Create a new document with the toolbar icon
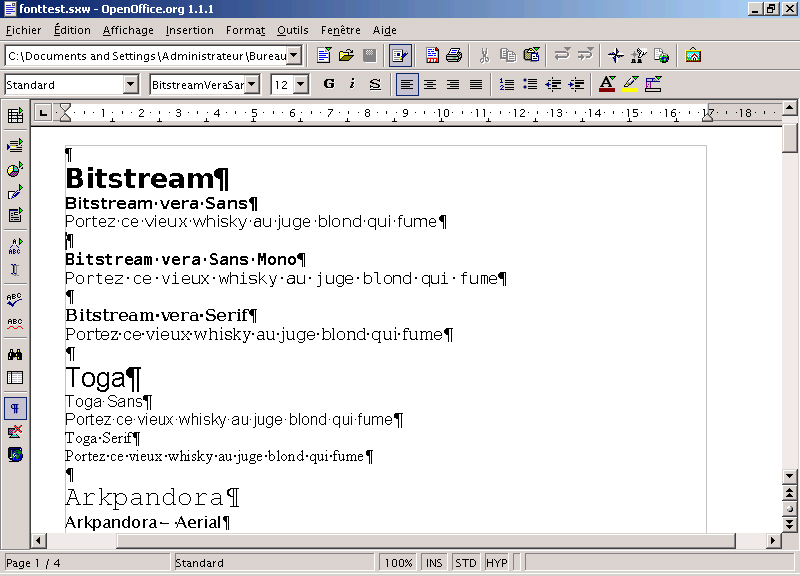800x576 pixels. (x=323, y=55)
